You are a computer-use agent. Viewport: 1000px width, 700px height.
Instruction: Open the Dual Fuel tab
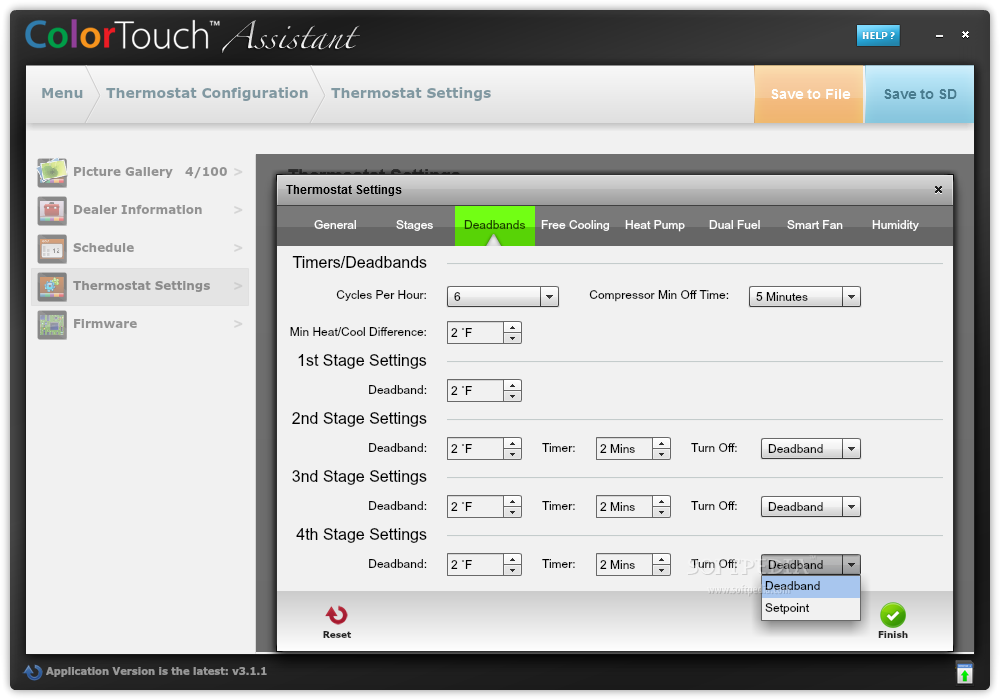click(734, 225)
